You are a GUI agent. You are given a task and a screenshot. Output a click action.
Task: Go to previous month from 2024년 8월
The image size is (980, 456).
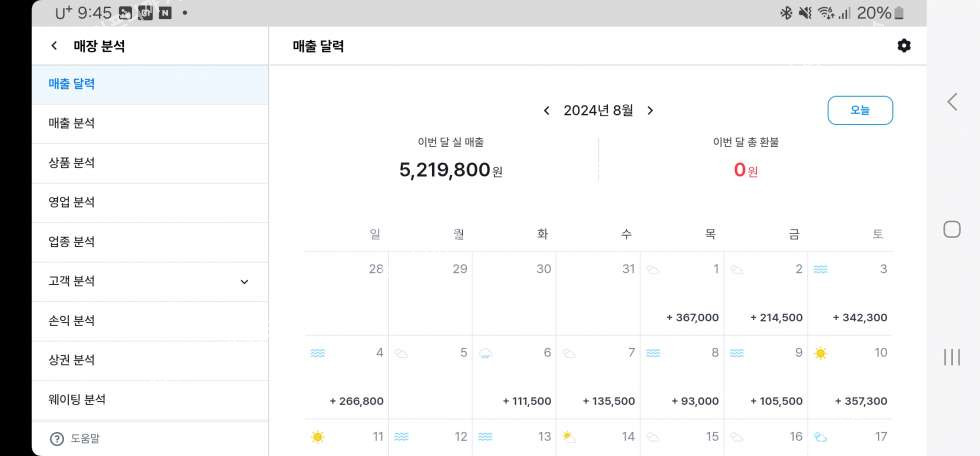point(546,111)
